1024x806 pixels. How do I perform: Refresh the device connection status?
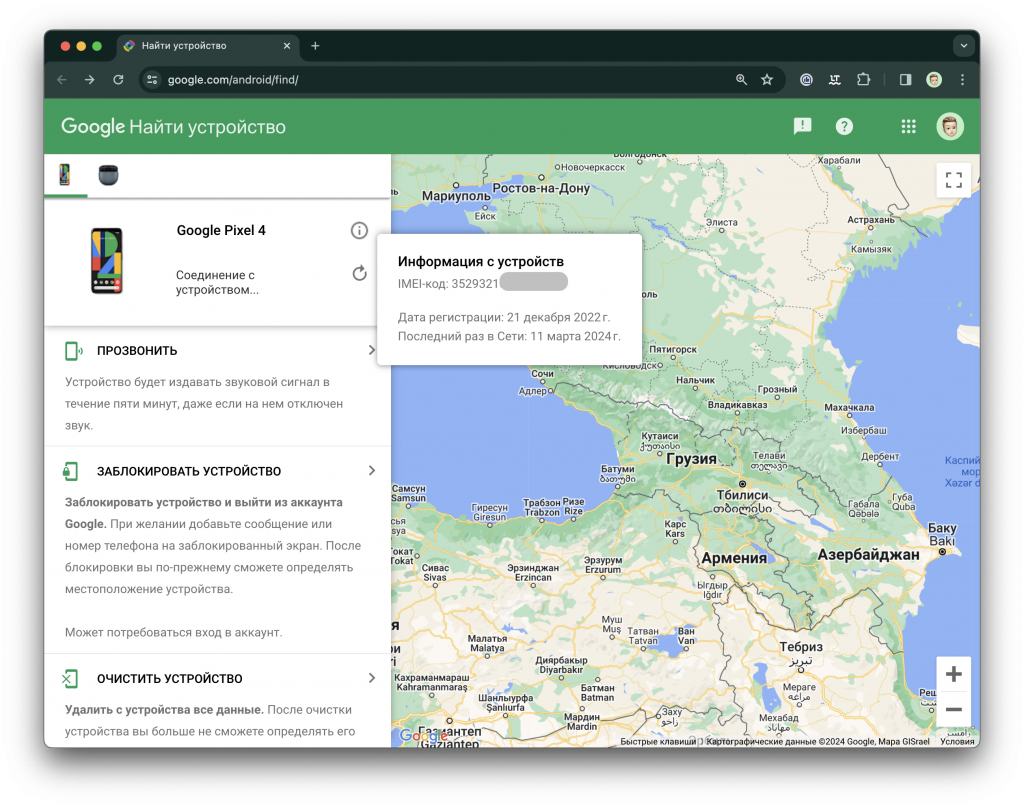coord(359,273)
